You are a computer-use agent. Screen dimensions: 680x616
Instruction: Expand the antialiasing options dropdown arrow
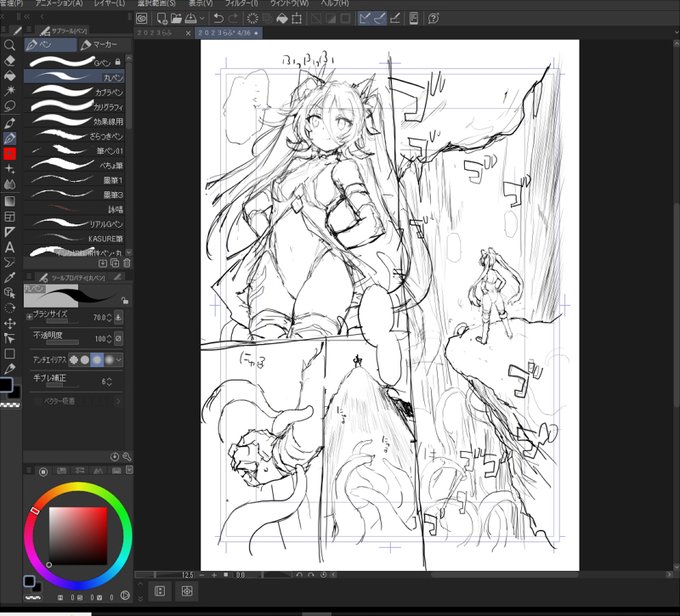pyautogui.click(x=118, y=360)
